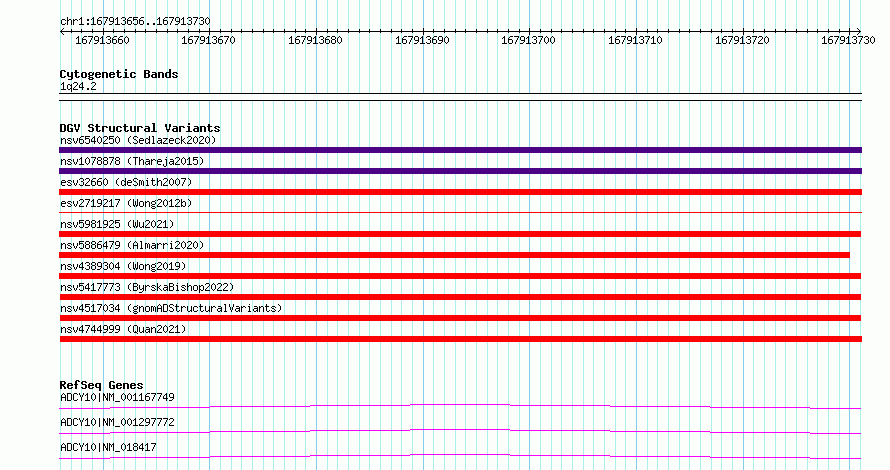This screenshot has height=470, width=890.
Task: Click the red bar under esv32660
Action: (460, 192)
